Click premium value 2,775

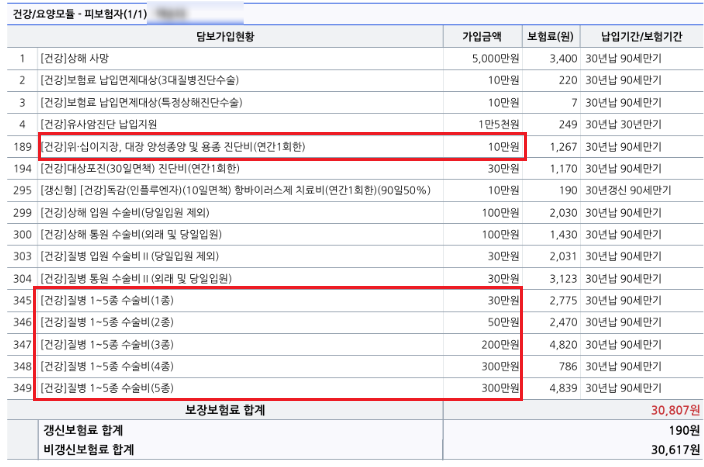pyautogui.click(x=563, y=300)
